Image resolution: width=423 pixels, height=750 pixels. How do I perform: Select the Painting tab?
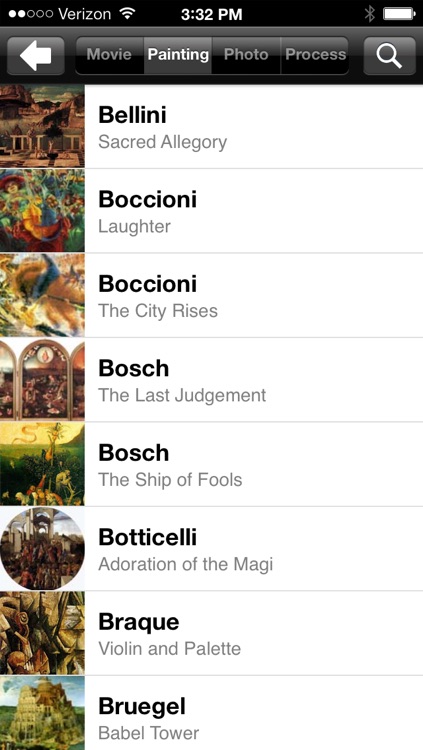coord(178,55)
